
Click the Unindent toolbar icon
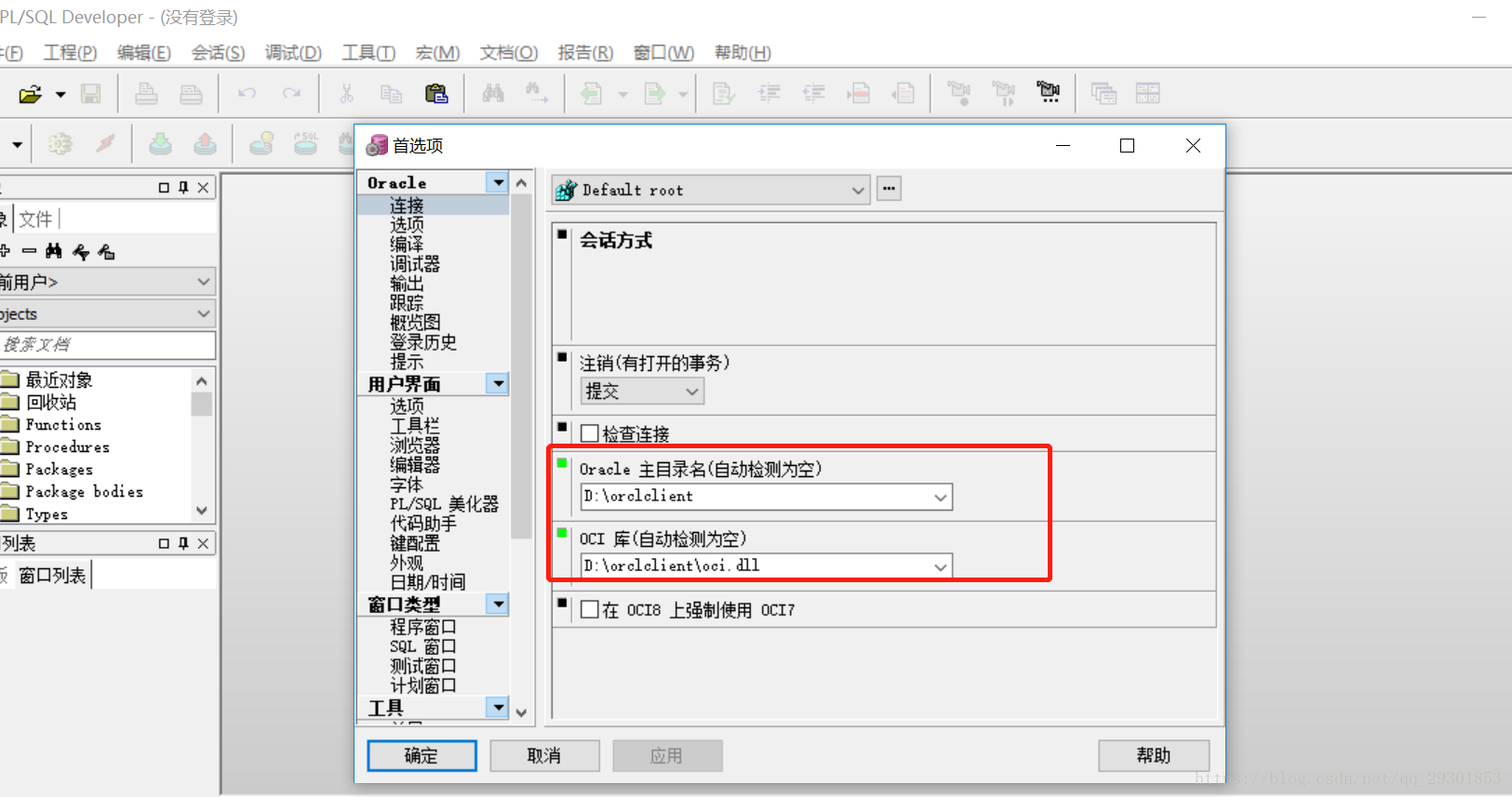(814, 94)
